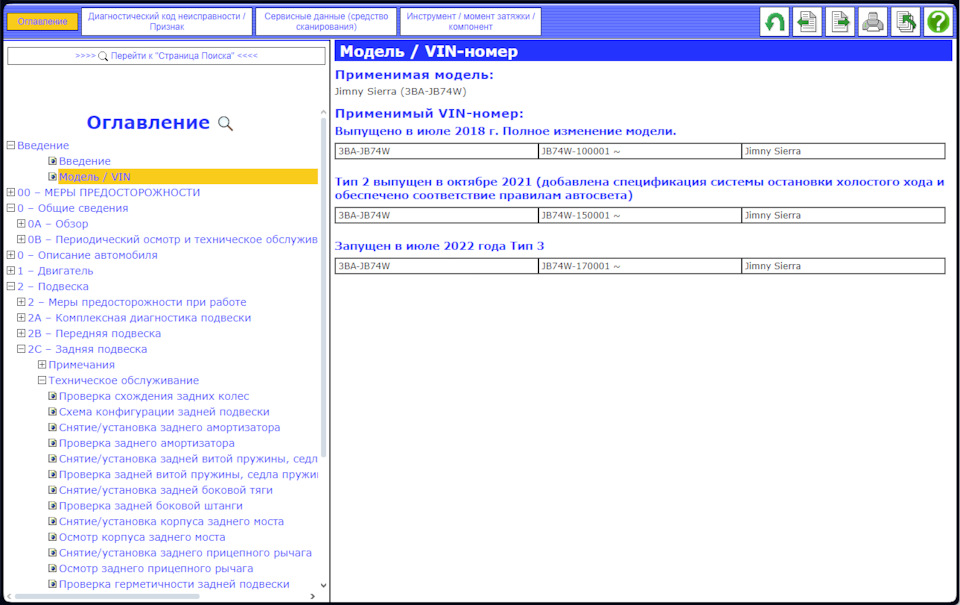Click VIN cell JB74W-170001 ~

pyautogui.click(x=640, y=266)
